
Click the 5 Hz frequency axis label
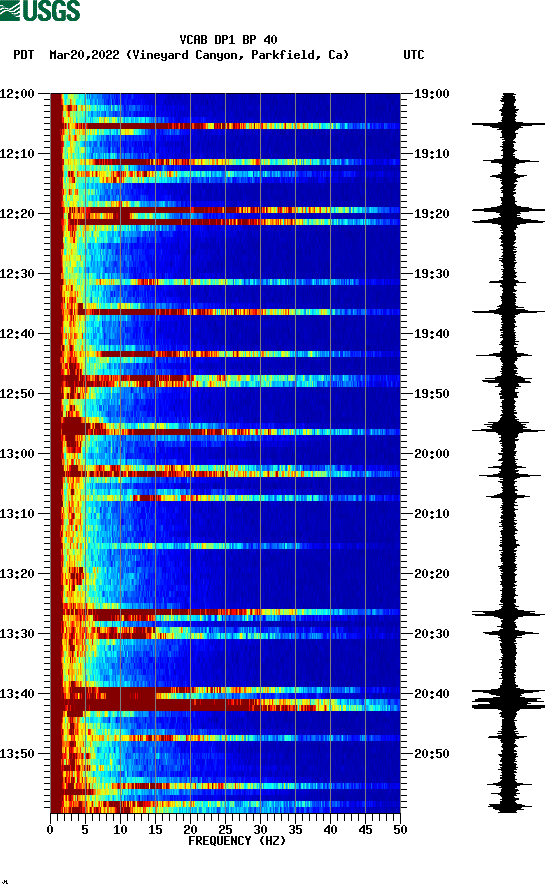(85, 830)
